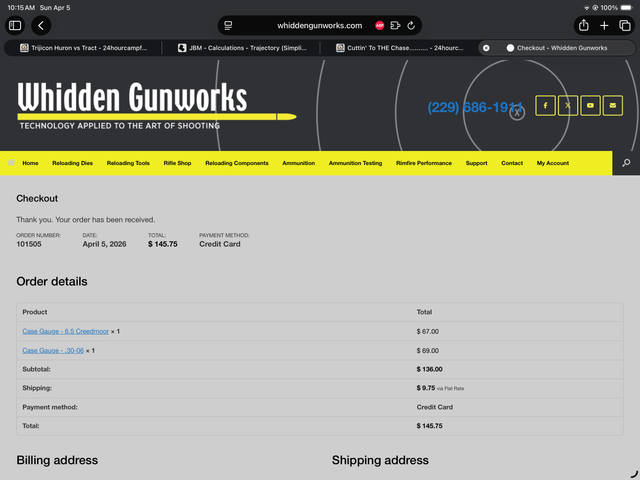Open Reloading Dies menu
The image size is (640, 480).
click(x=73, y=163)
